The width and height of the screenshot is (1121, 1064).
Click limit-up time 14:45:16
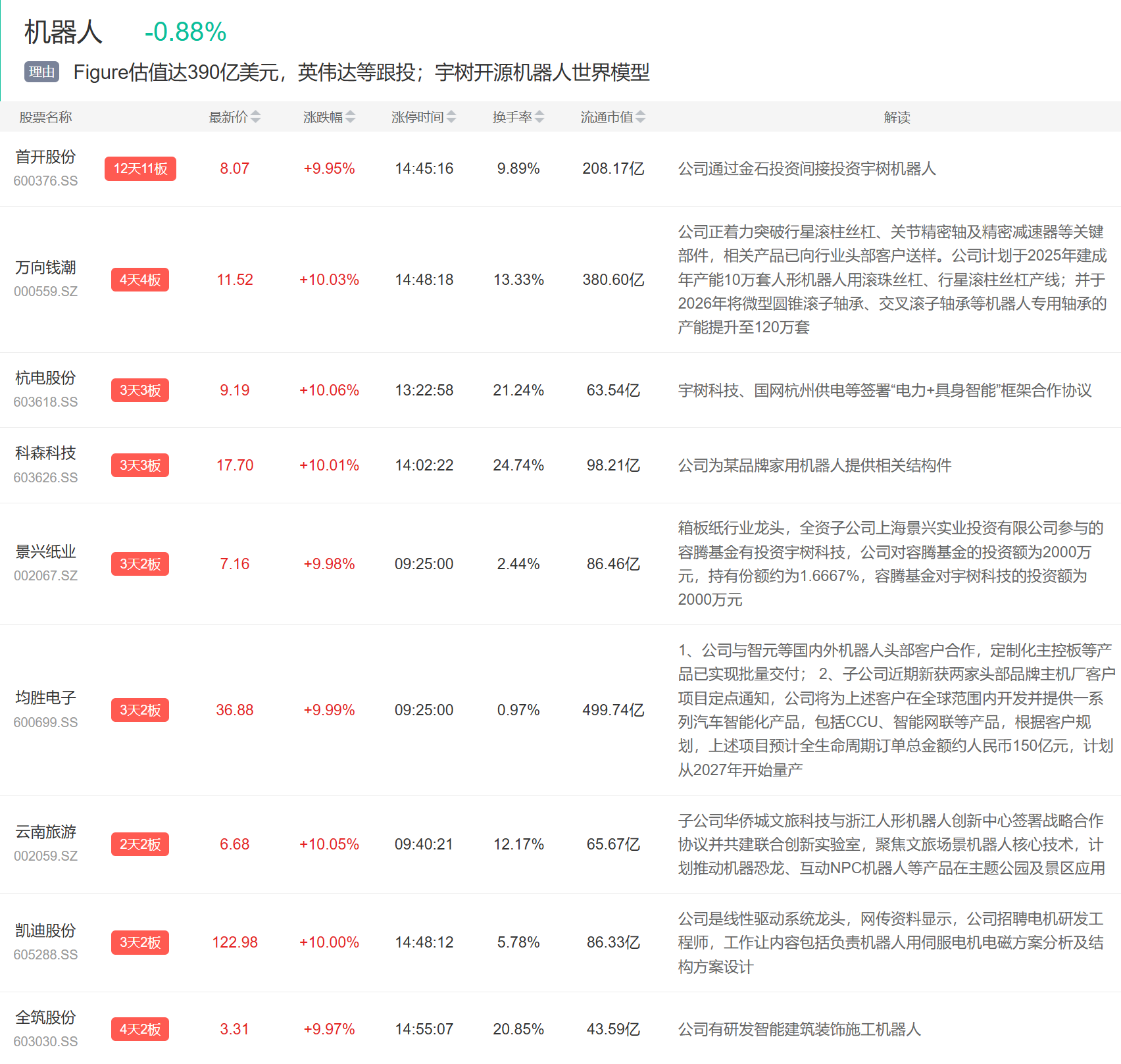[424, 168]
